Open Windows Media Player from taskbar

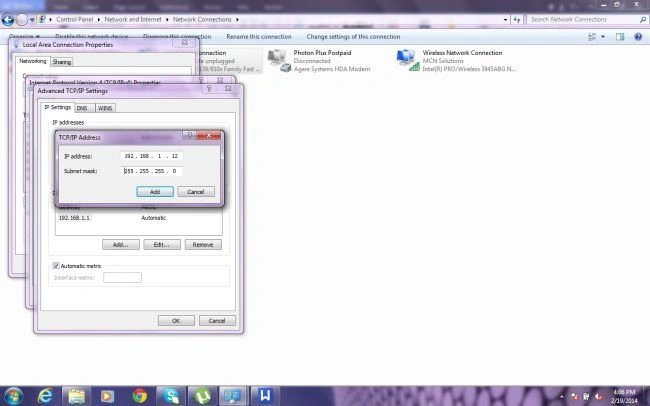click(107, 396)
